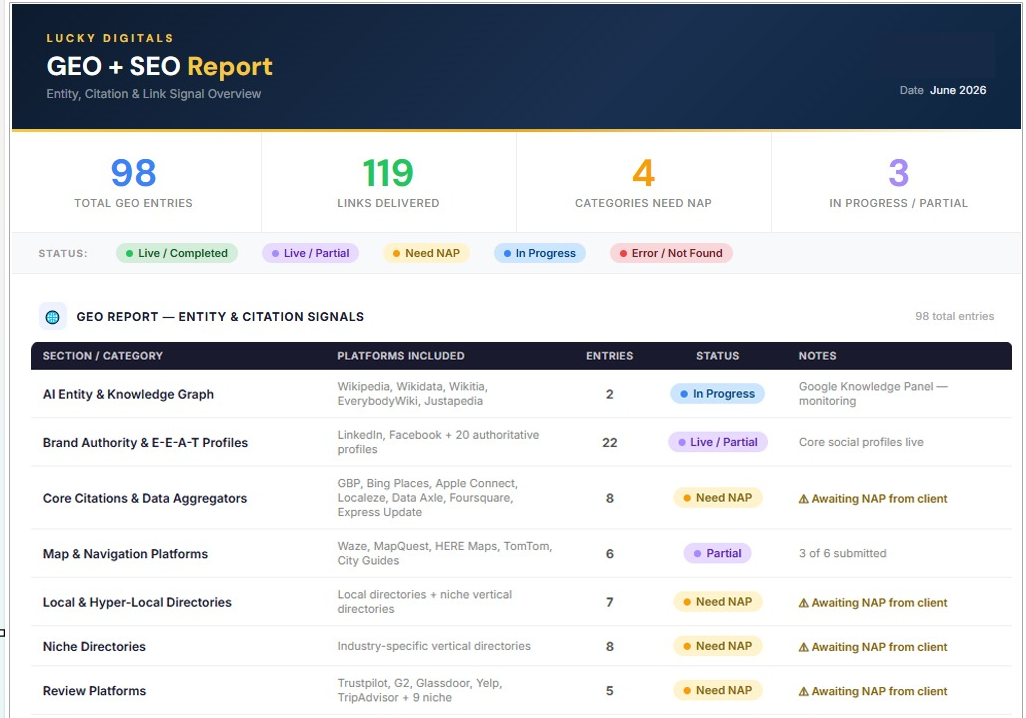Click warning icon in Local & Hyper-Local Directories row

coord(804,603)
